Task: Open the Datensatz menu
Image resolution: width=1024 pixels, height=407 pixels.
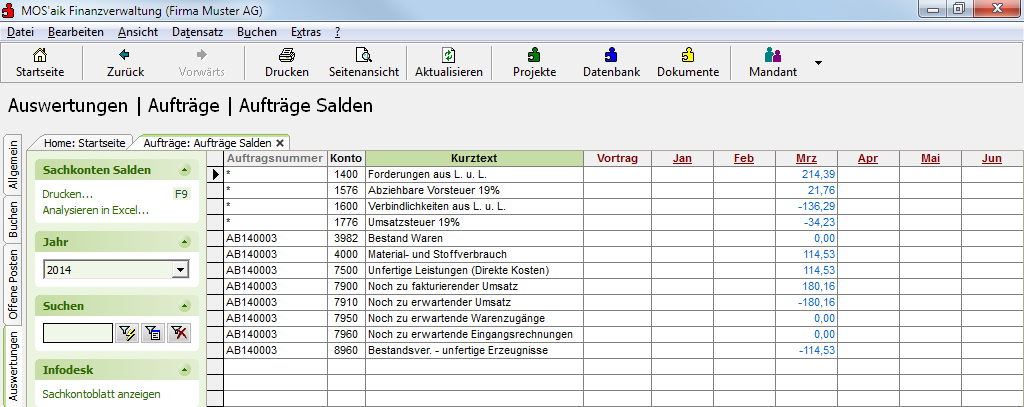Action: [x=198, y=32]
